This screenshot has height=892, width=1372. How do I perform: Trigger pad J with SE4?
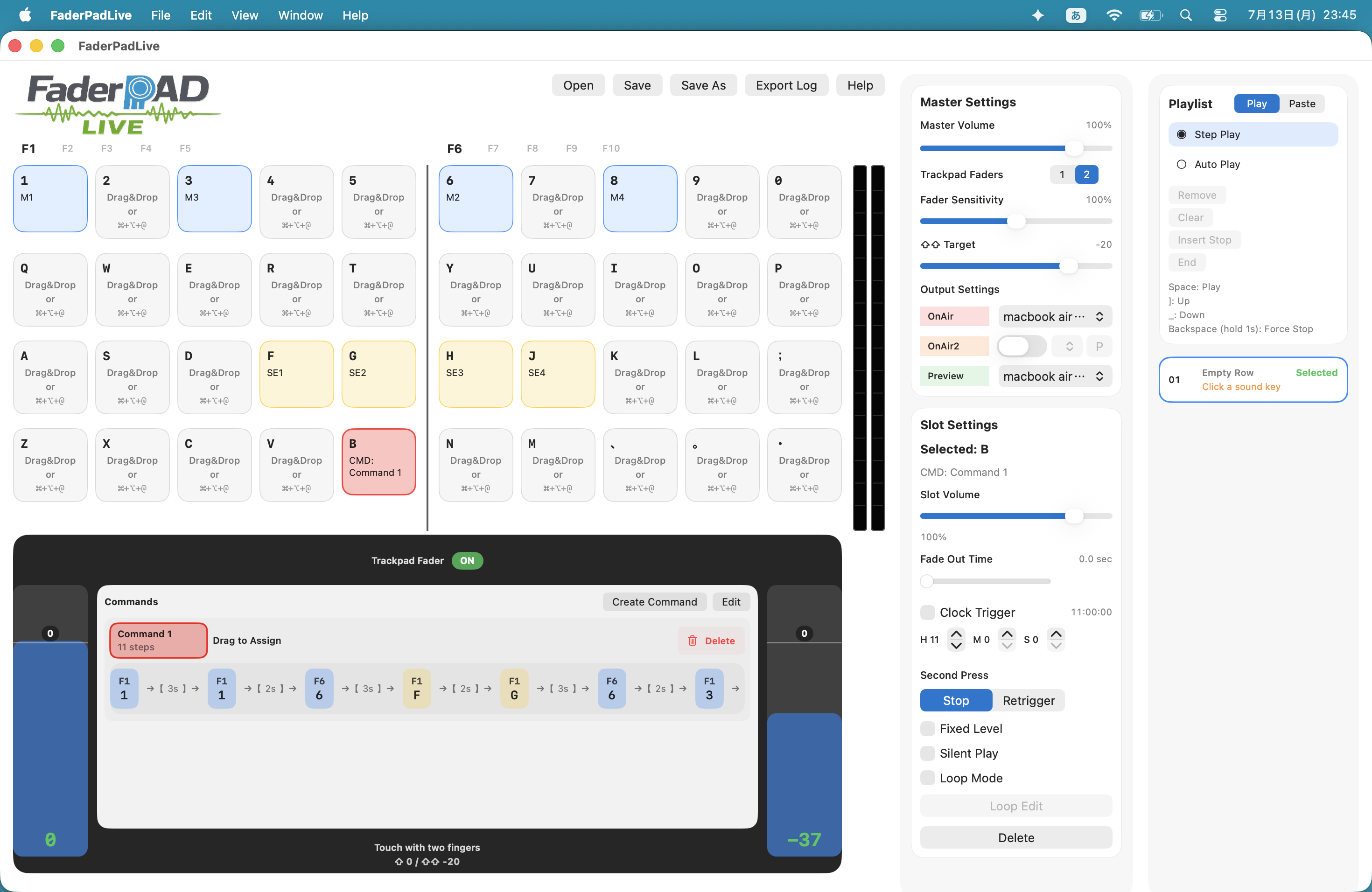(x=558, y=374)
